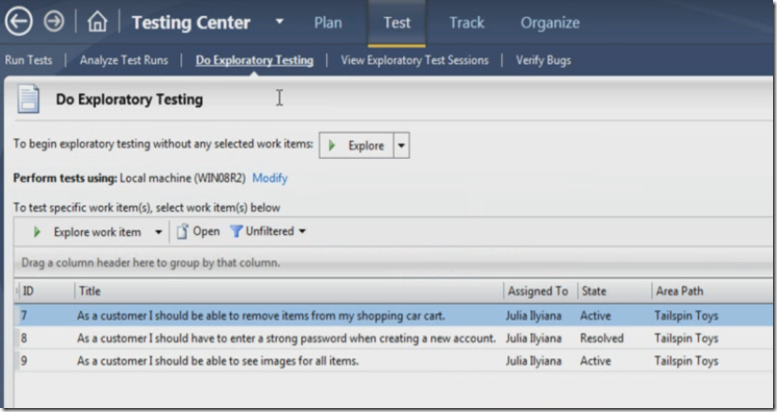Sort by the Title column header

coord(289,291)
